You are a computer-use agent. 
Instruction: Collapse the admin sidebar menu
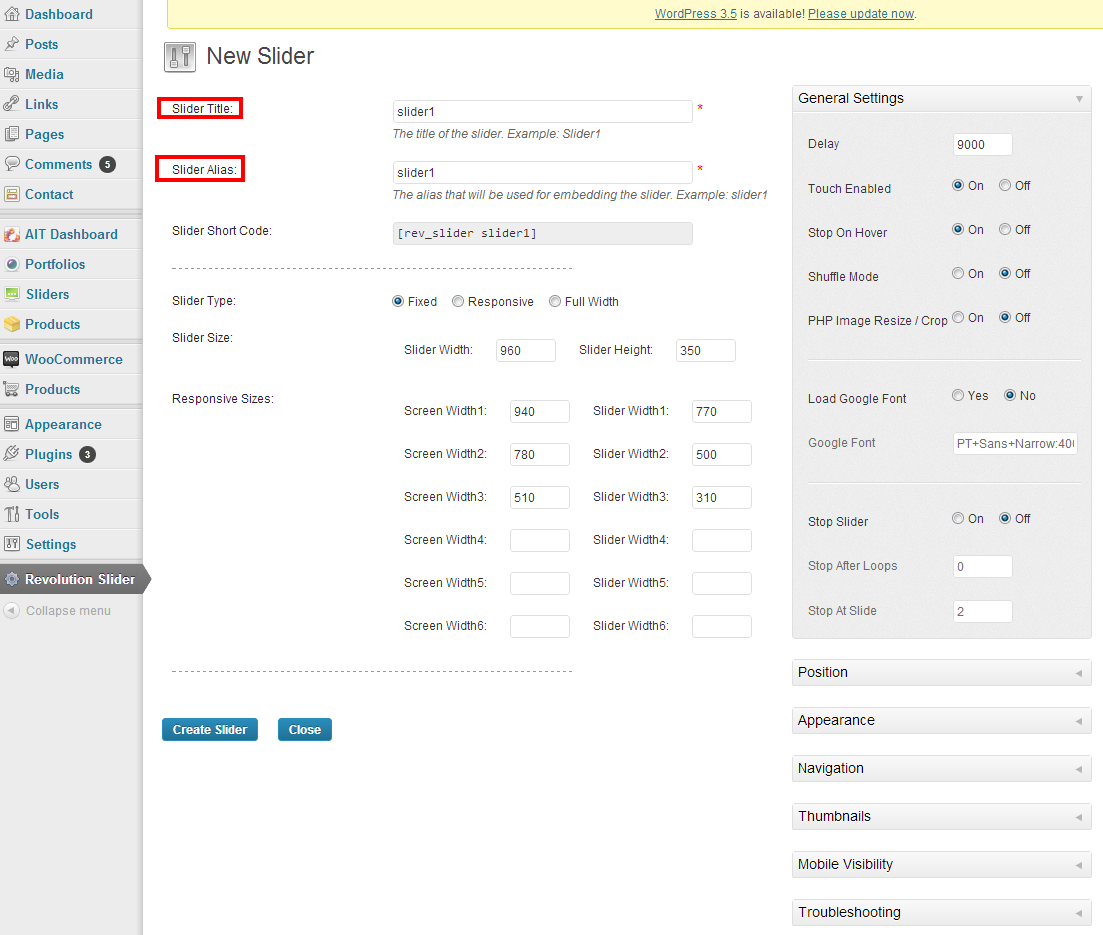tap(58, 610)
